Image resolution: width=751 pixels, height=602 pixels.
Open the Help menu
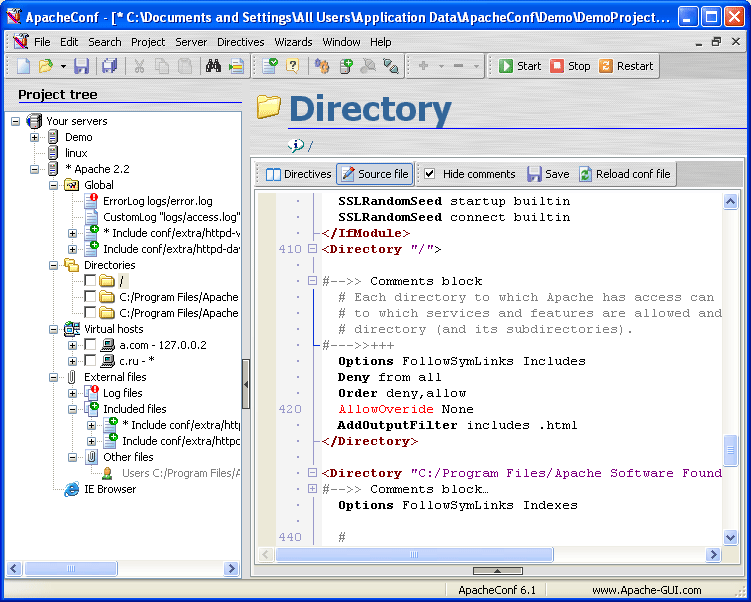pos(381,42)
